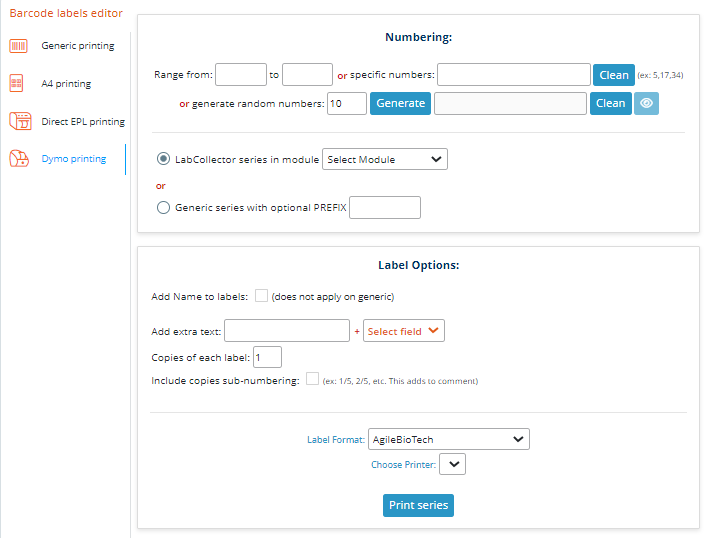Open the Direct EPL printing section
This screenshot has height=538, width=715.
tap(83, 122)
